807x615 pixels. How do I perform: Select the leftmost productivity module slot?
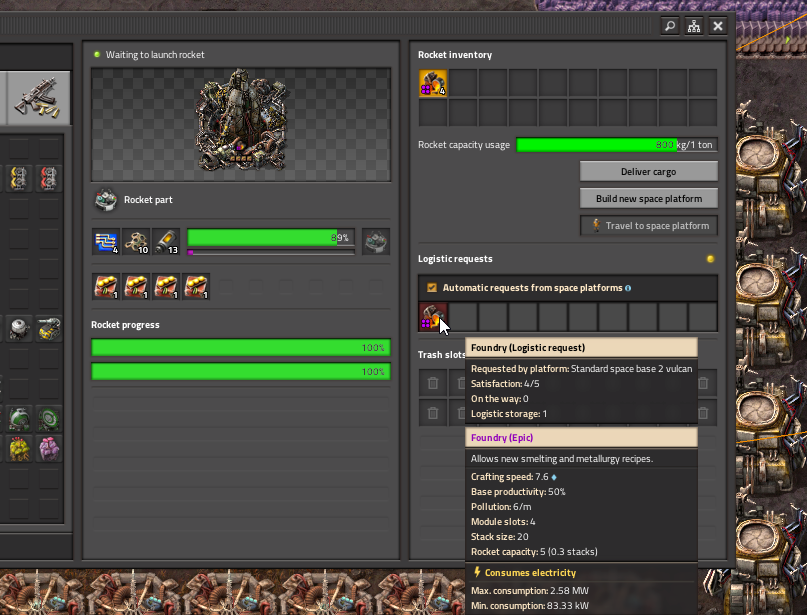pyautogui.click(x=106, y=287)
